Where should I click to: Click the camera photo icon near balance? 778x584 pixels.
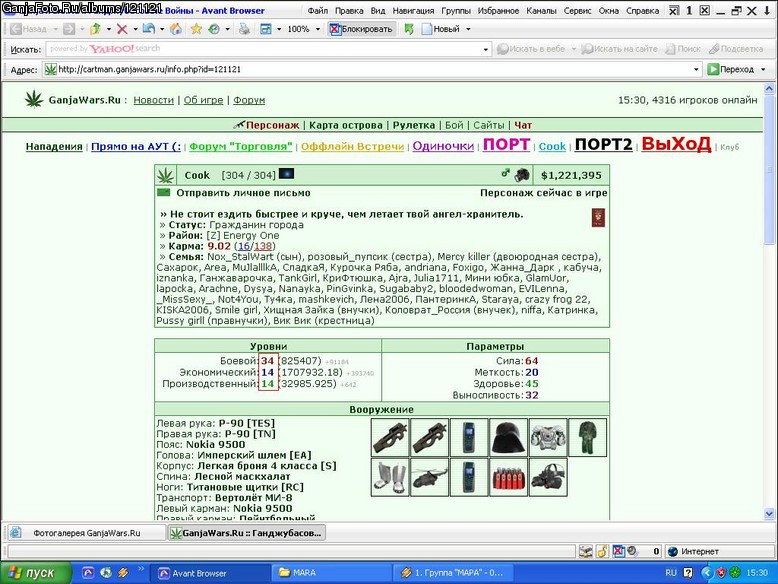click(x=521, y=175)
